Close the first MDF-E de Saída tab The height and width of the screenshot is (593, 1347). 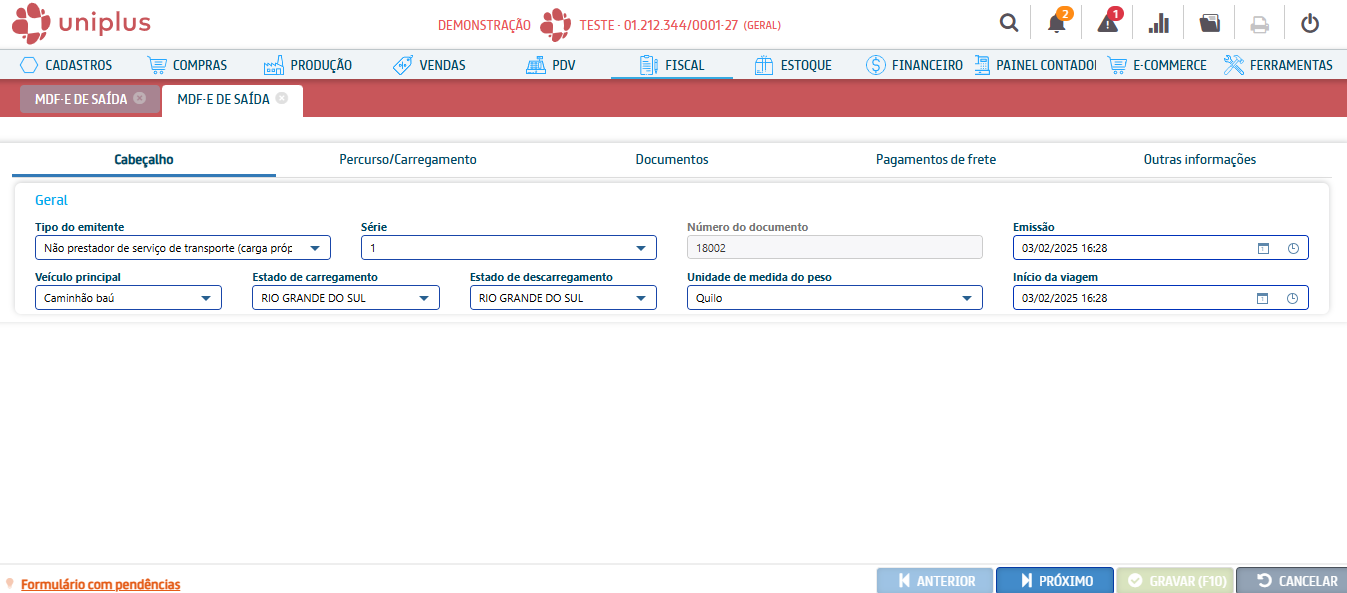pos(140,98)
